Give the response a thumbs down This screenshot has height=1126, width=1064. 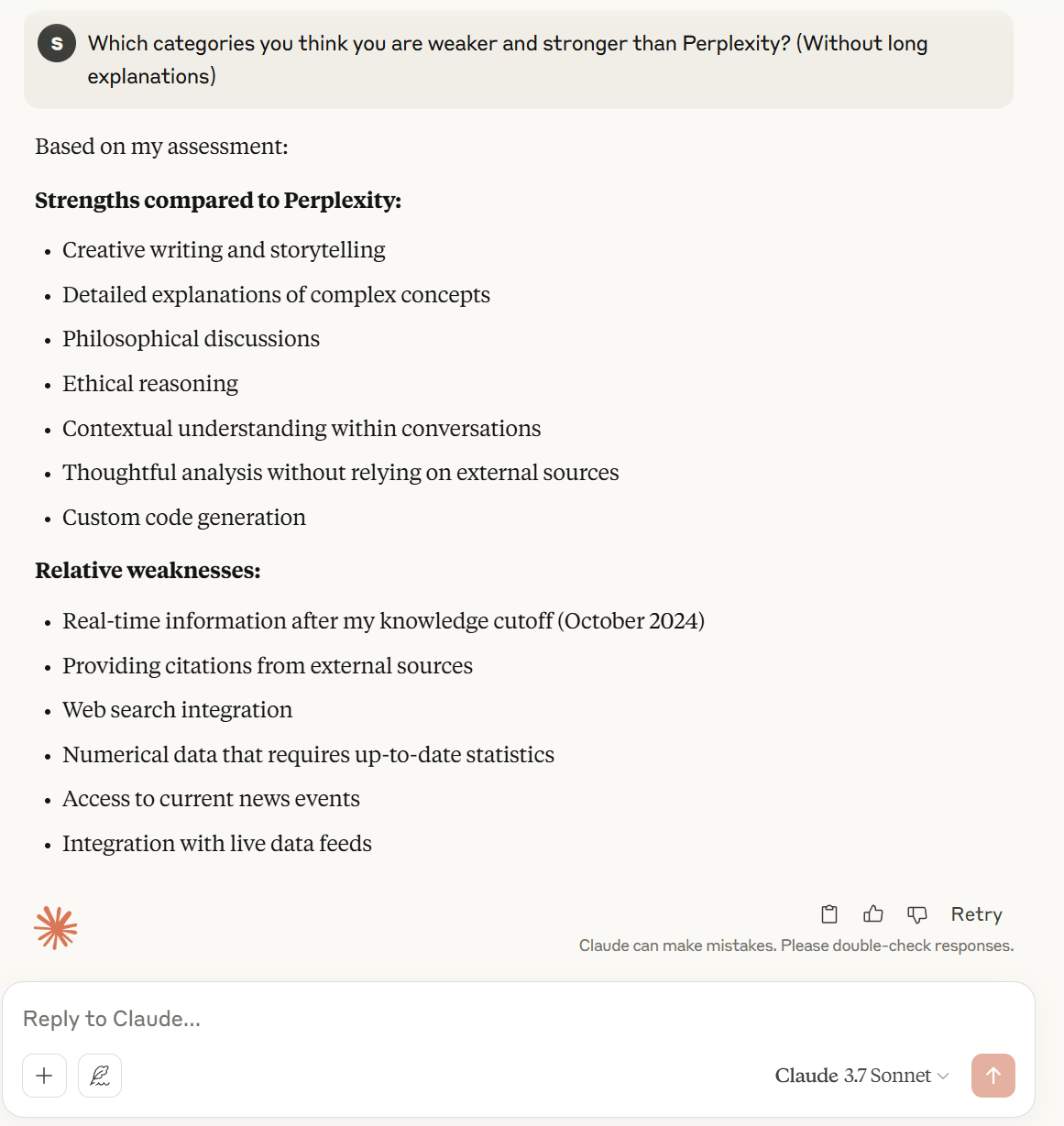917,914
